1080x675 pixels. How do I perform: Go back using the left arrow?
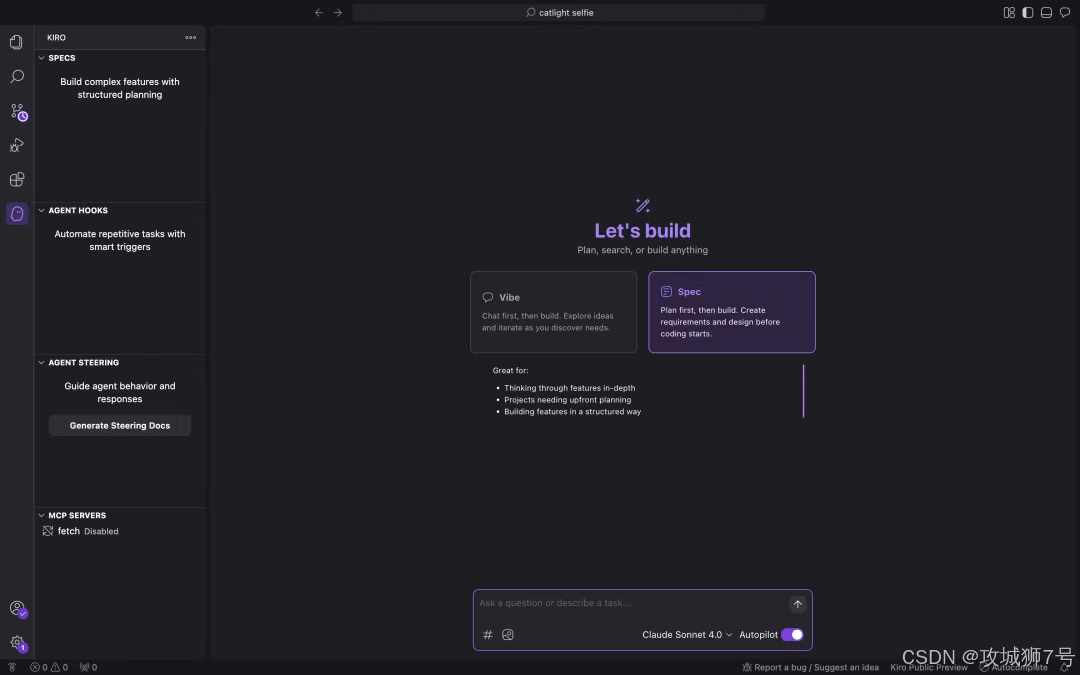pos(319,12)
